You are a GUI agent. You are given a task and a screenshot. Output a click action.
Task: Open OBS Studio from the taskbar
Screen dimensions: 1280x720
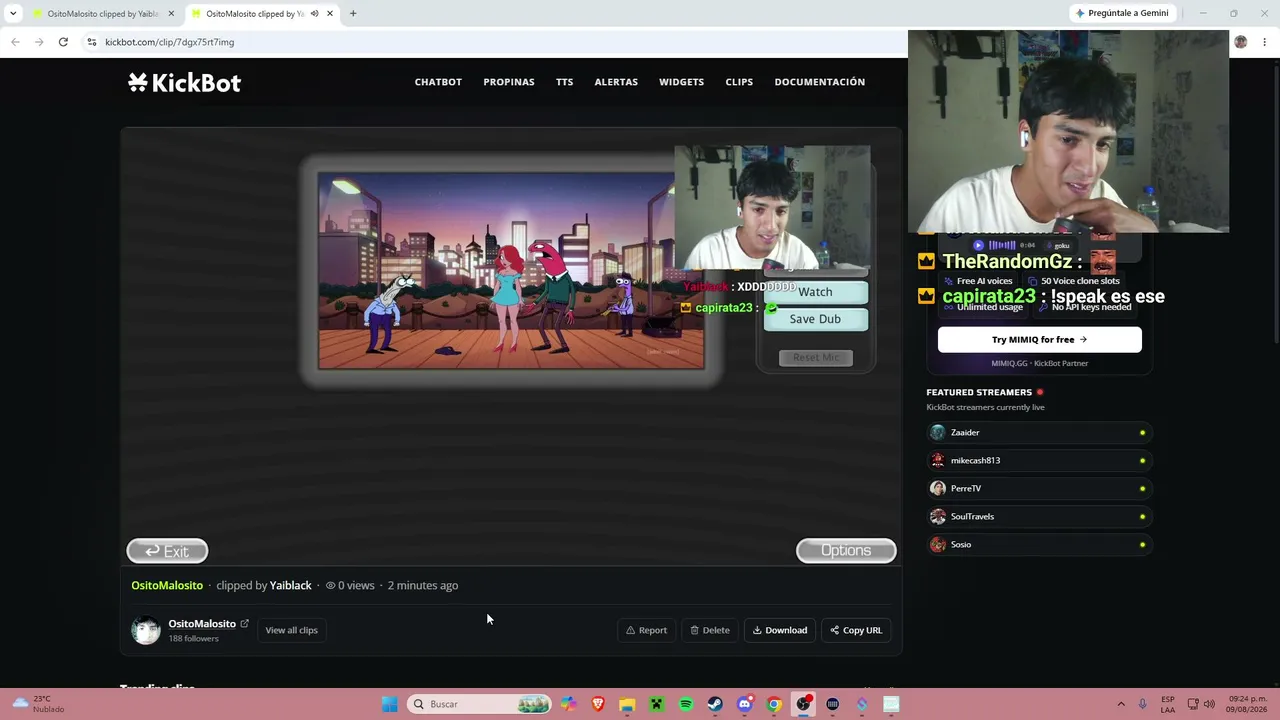(x=803, y=704)
